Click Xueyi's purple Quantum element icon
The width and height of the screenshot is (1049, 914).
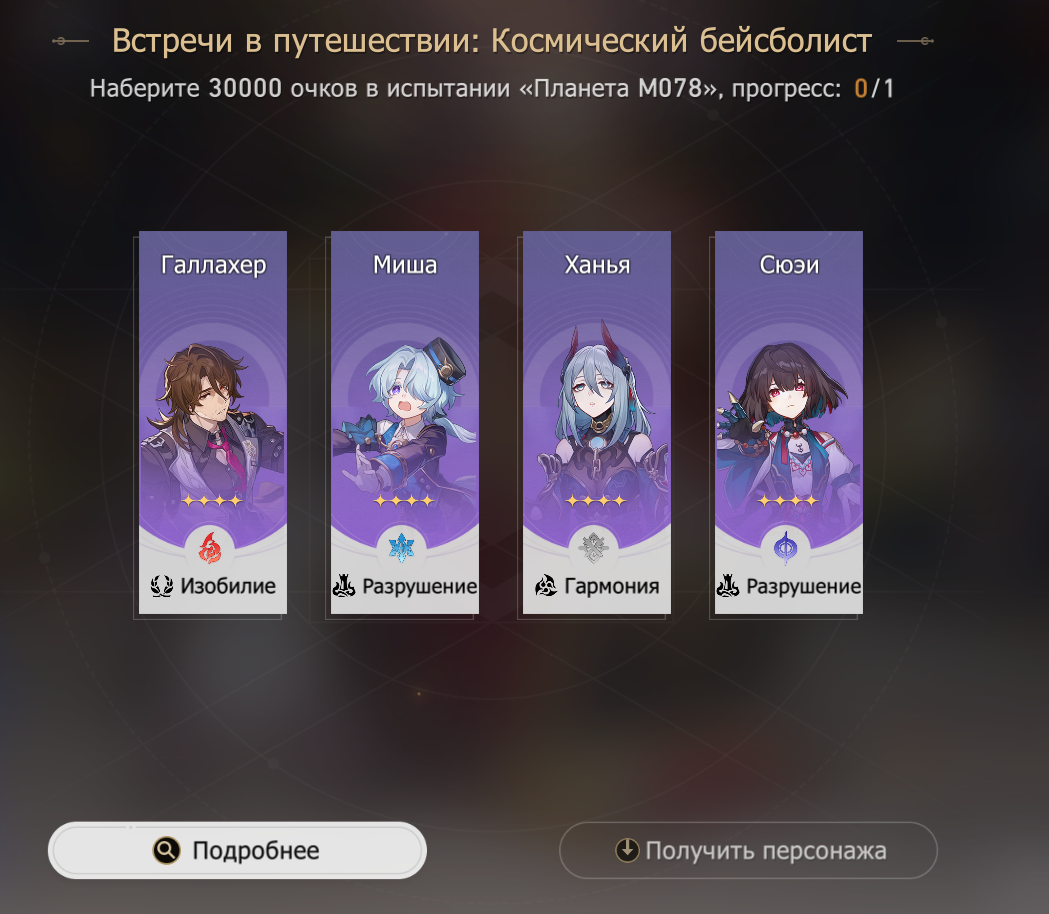[x=785, y=548]
